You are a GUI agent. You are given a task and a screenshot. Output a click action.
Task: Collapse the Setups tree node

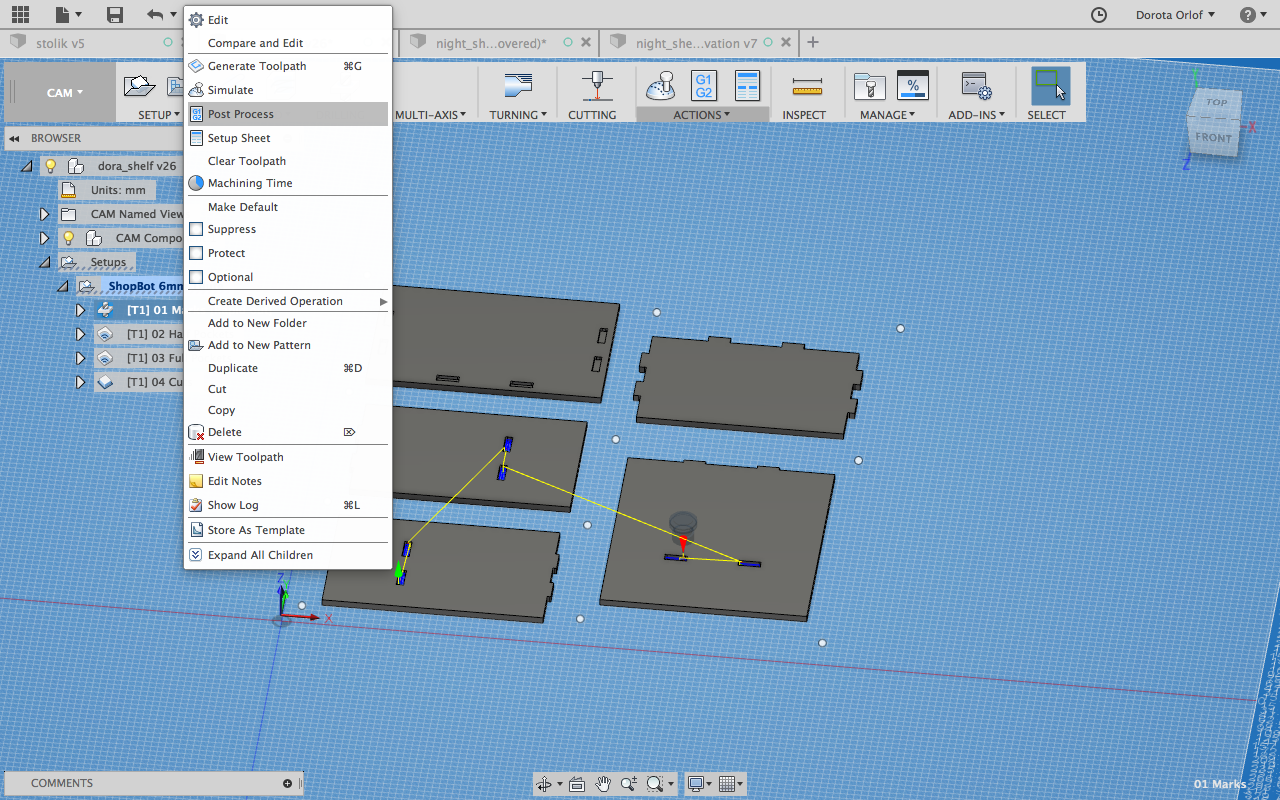[x=44, y=262]
